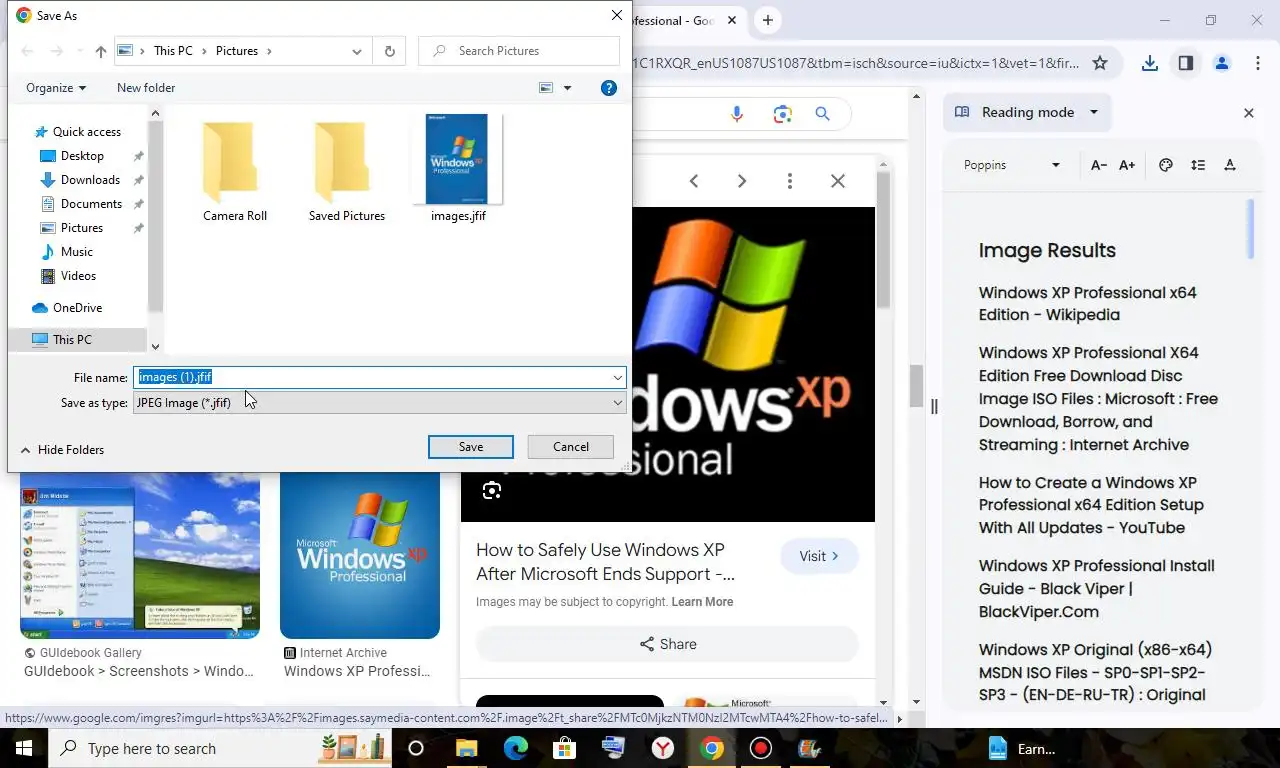Close the image preview panel
This screenshot has height=768, width=1280.
point(838,181)
